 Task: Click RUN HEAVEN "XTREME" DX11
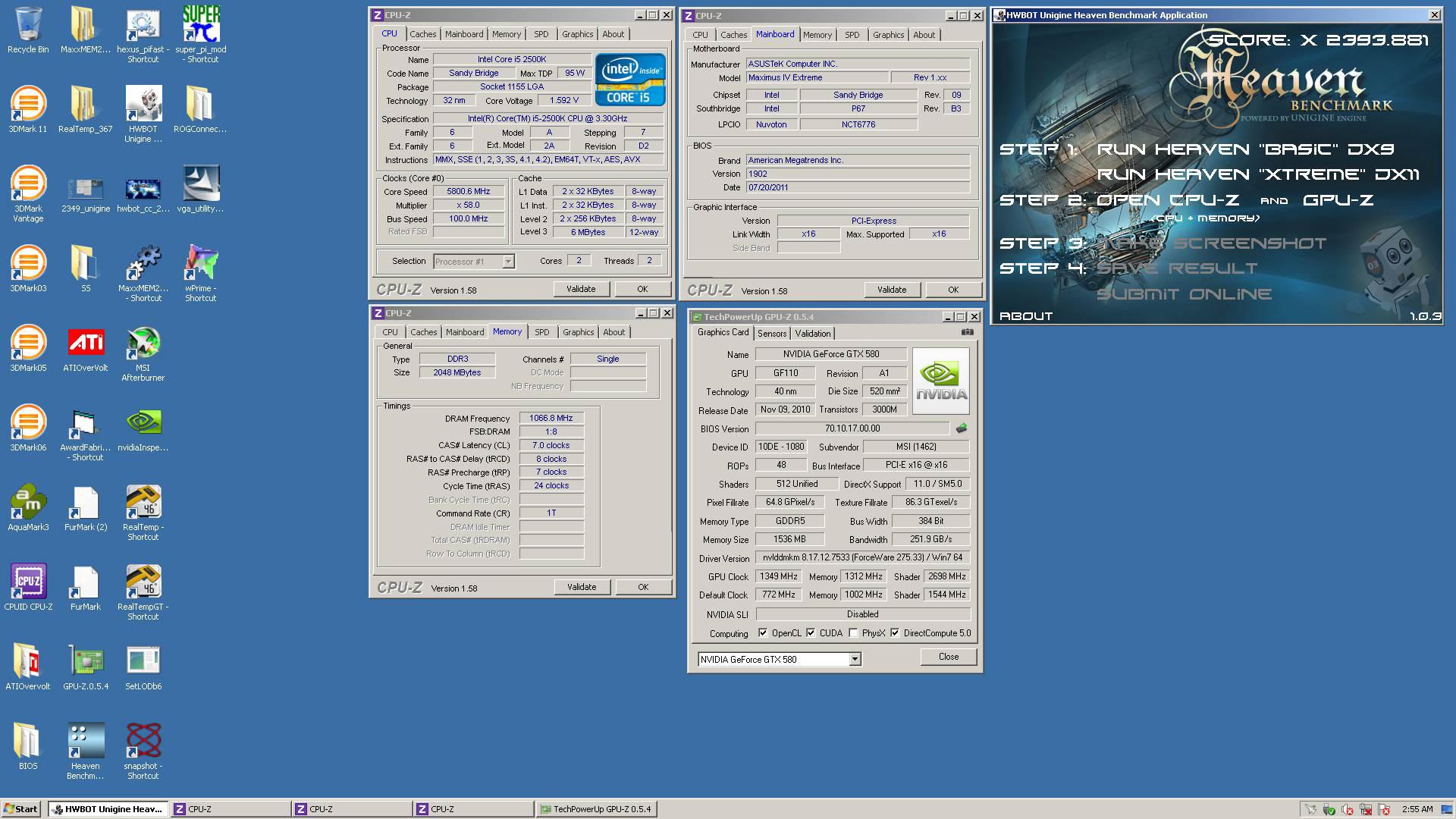1258,174
